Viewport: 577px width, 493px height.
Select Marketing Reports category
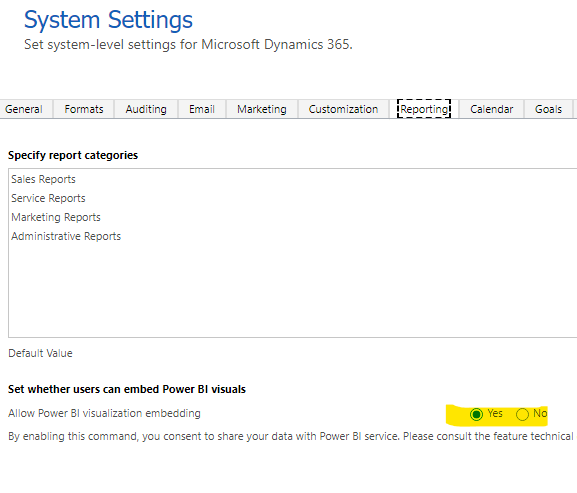point(56,217)
